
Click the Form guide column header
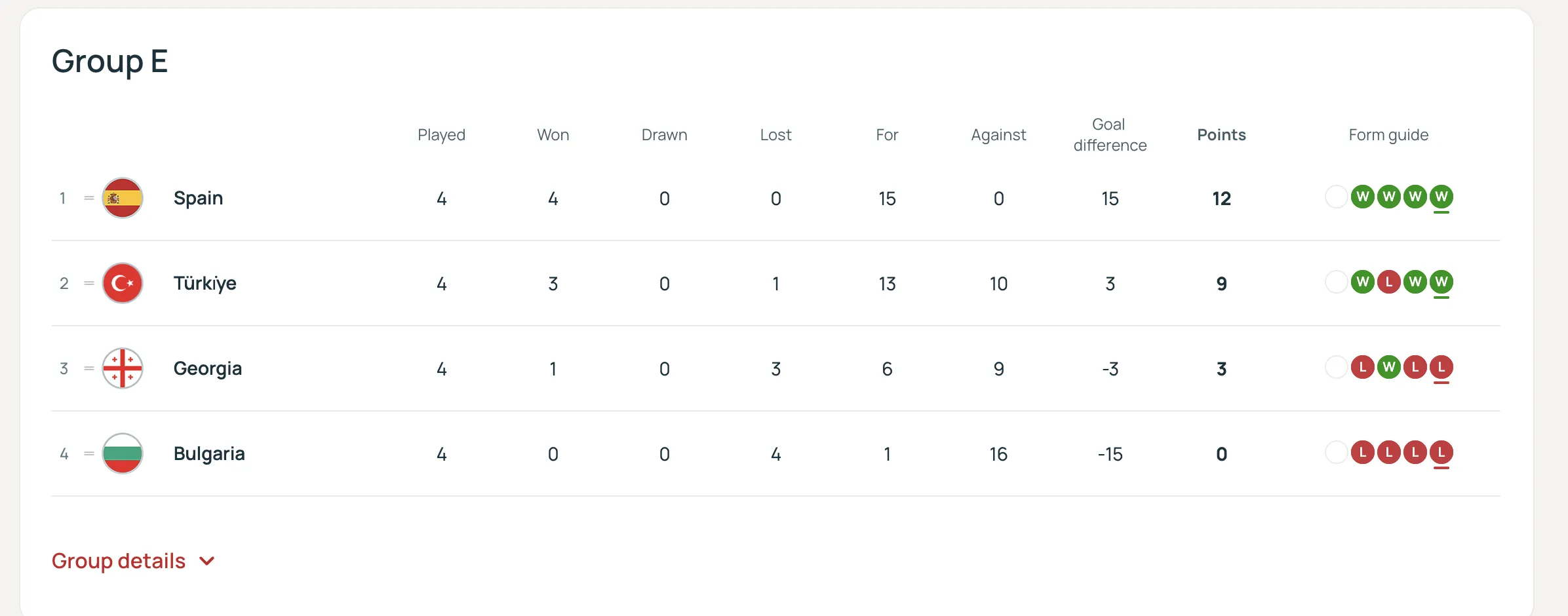click(x=1388, y=135)
